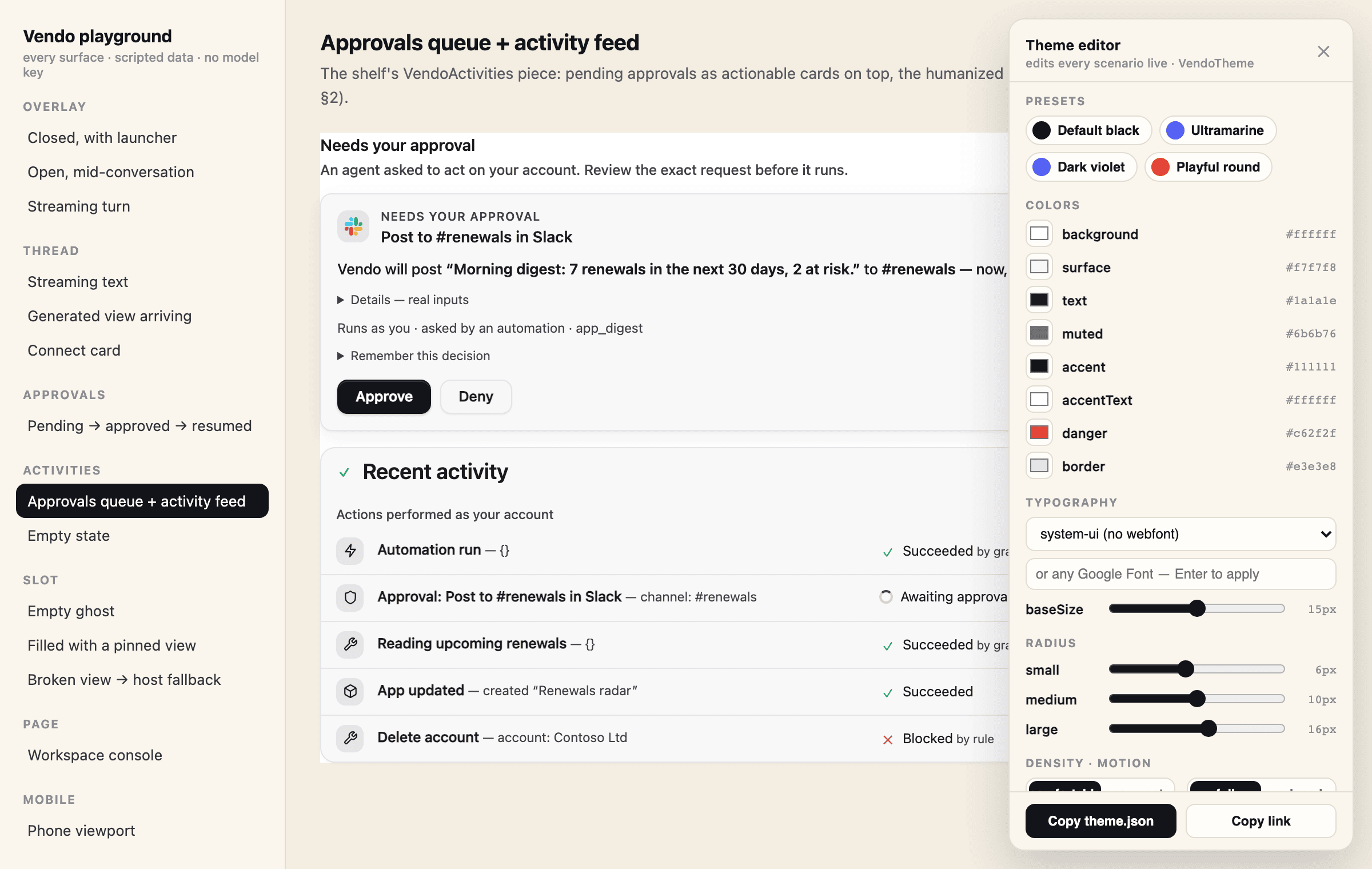The image size is (1372, 869).
Task: Click the Deny button
Action: click(x=476, y=397)
